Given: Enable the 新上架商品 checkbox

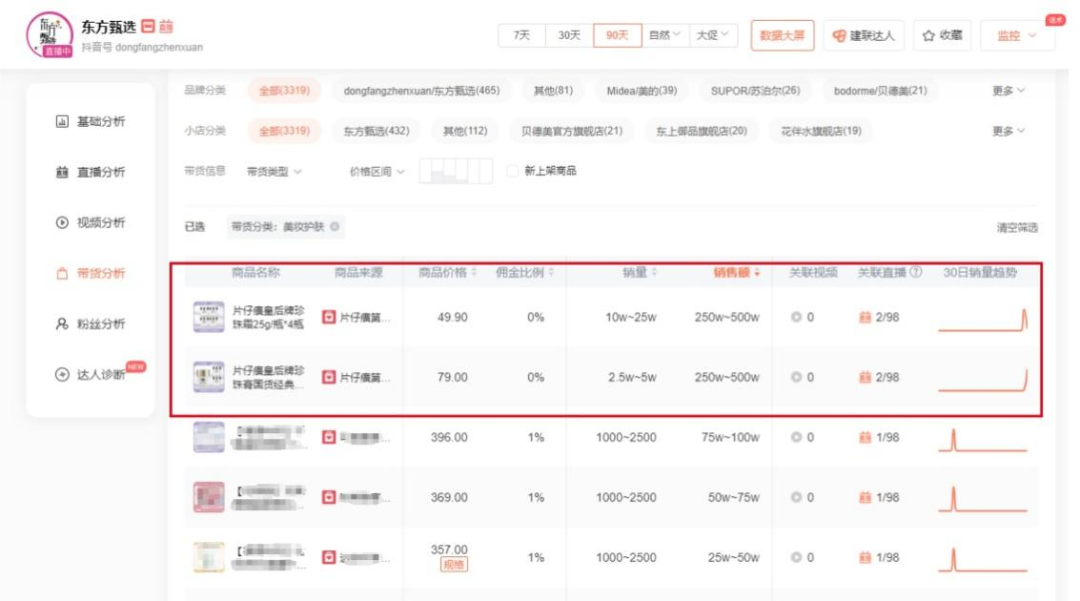Looking at the screenshot, I should [x=512, y=171].
